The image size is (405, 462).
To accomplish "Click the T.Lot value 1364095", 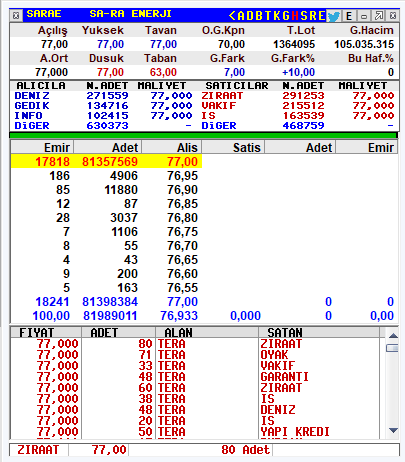I will click(294, 44).
